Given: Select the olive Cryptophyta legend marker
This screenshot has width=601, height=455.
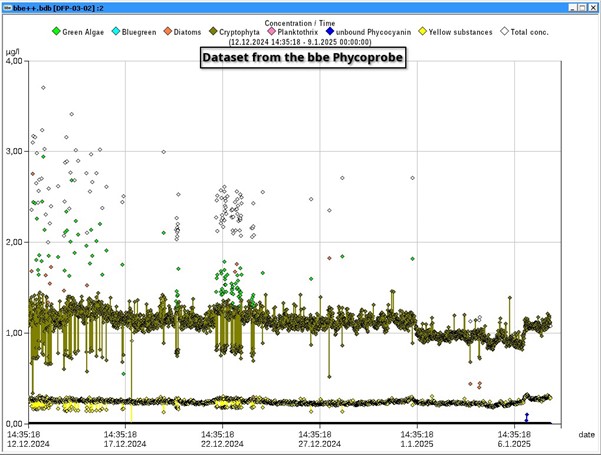Looking at the screenshot, I should (212, 32).
